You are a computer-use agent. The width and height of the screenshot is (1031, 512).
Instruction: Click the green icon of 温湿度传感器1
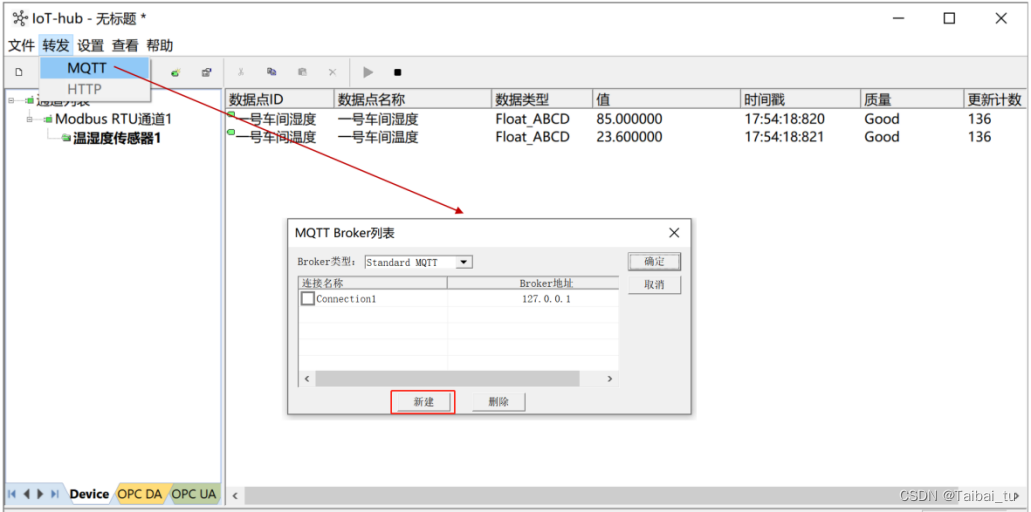66,138
